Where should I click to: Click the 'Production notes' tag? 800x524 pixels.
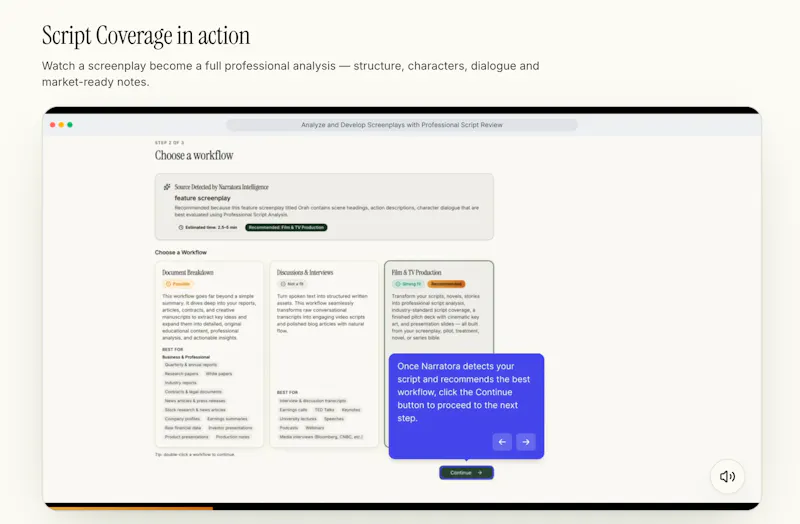point(233,437)
